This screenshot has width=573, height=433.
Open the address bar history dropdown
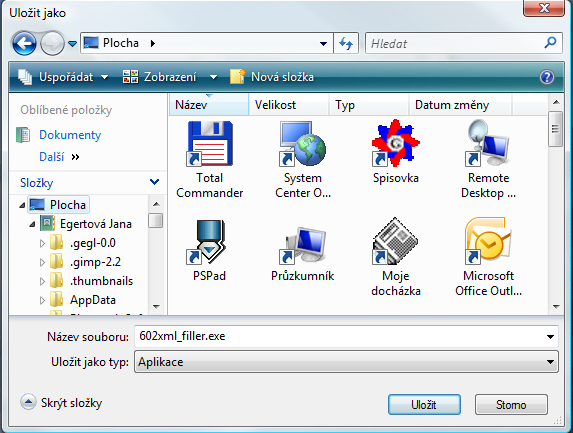323,43
